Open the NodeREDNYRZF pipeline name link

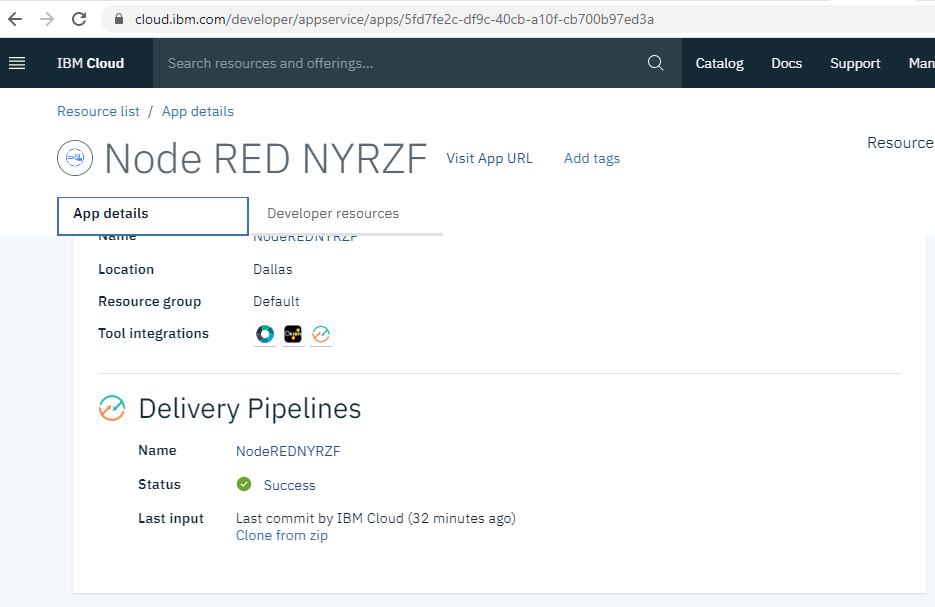(288, 451)
